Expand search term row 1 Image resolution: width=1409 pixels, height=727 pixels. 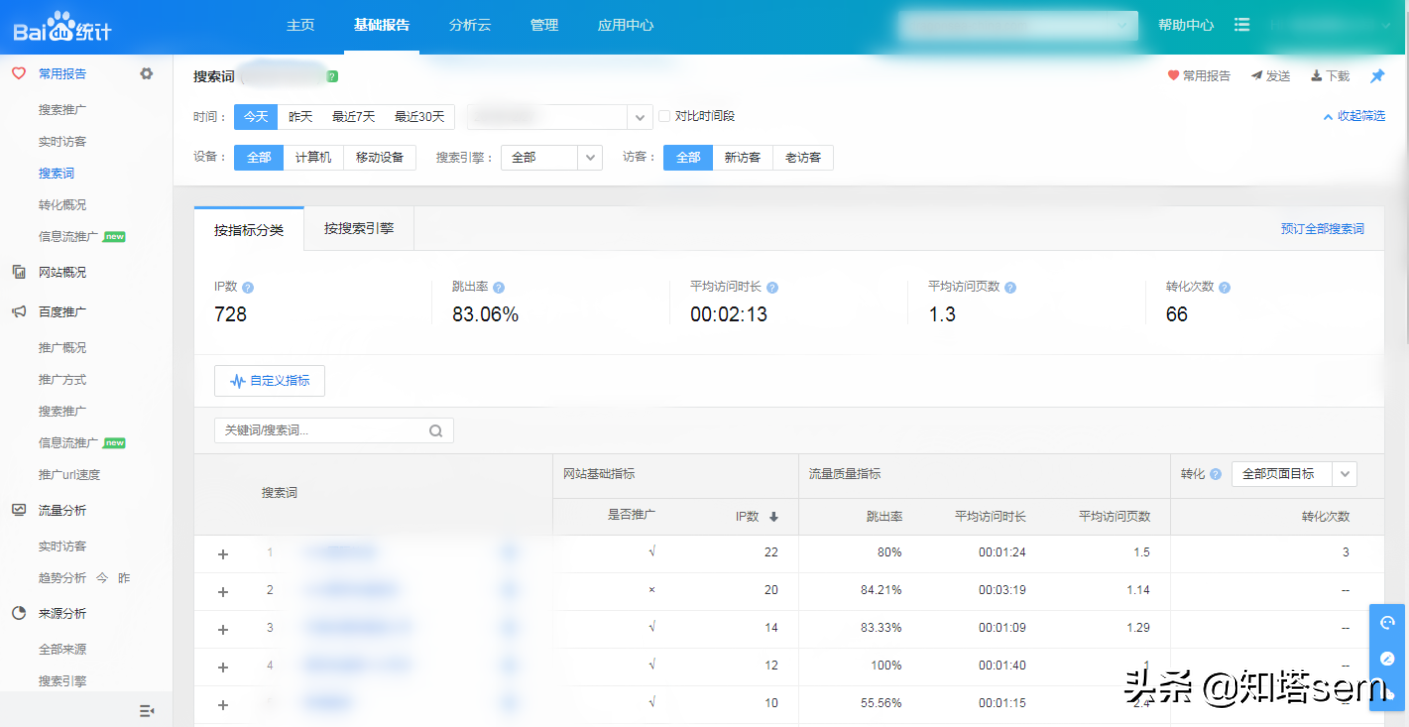pos(223,554)
